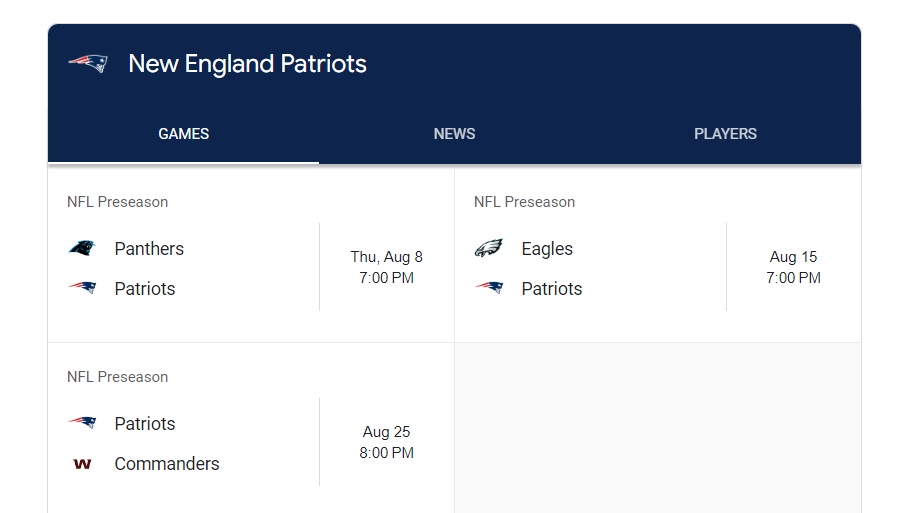Click Patriots logo in Eagles matchup
The height and width of the screenshot is (513, 913).
click(489, 288)
